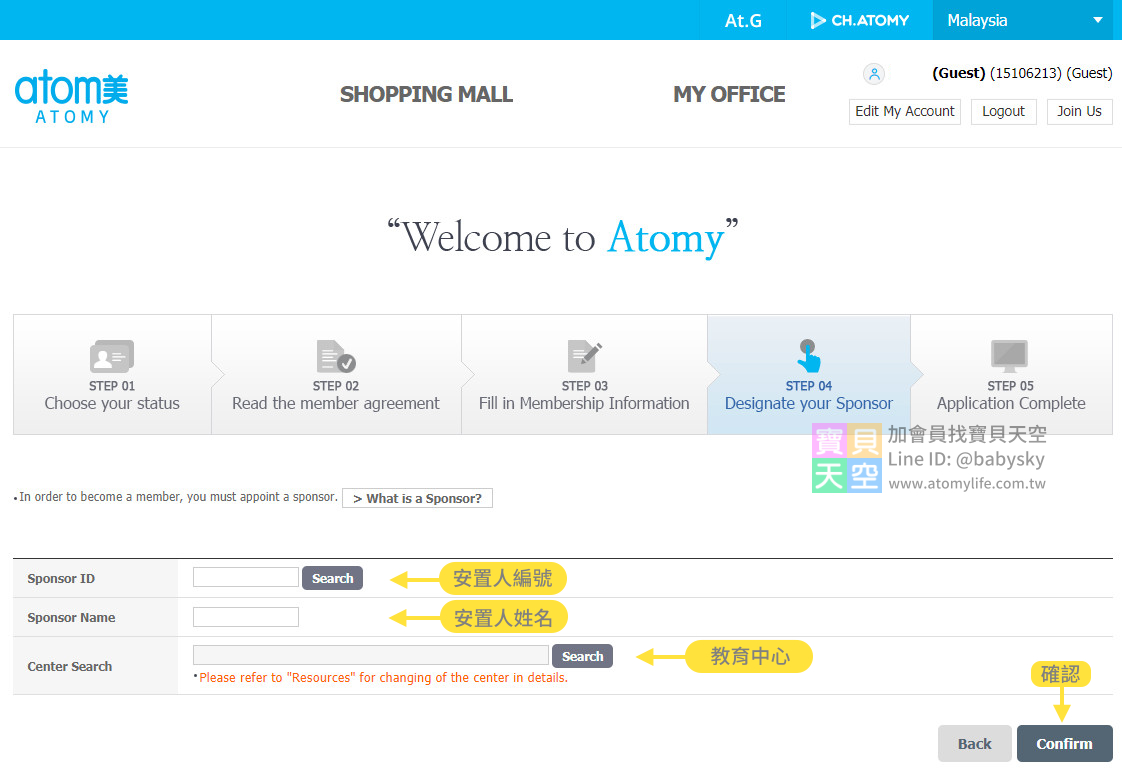This screenshot has height=775, width=1122.
Task: Focus the Sponsor ID input field
Action: [245, 577]
